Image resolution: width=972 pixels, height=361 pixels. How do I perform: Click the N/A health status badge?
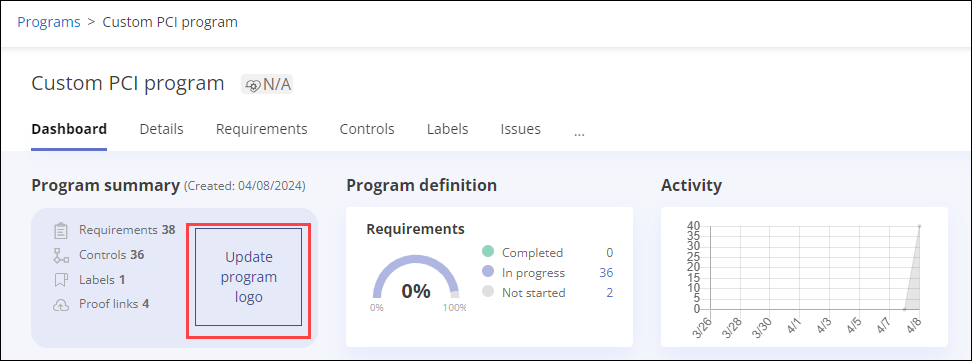tap(267, 84)
